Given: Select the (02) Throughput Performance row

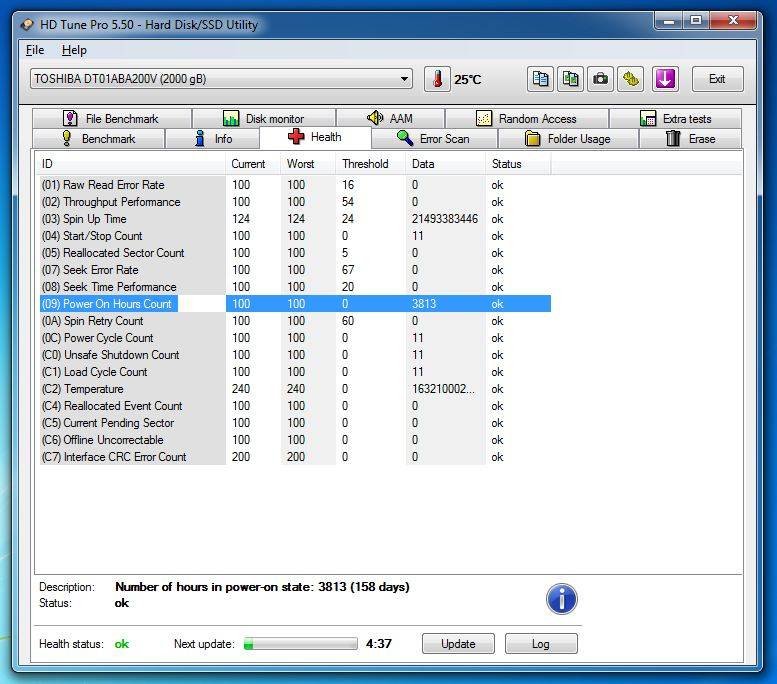Looking at the screenshot, I should [x=295, y=202].
